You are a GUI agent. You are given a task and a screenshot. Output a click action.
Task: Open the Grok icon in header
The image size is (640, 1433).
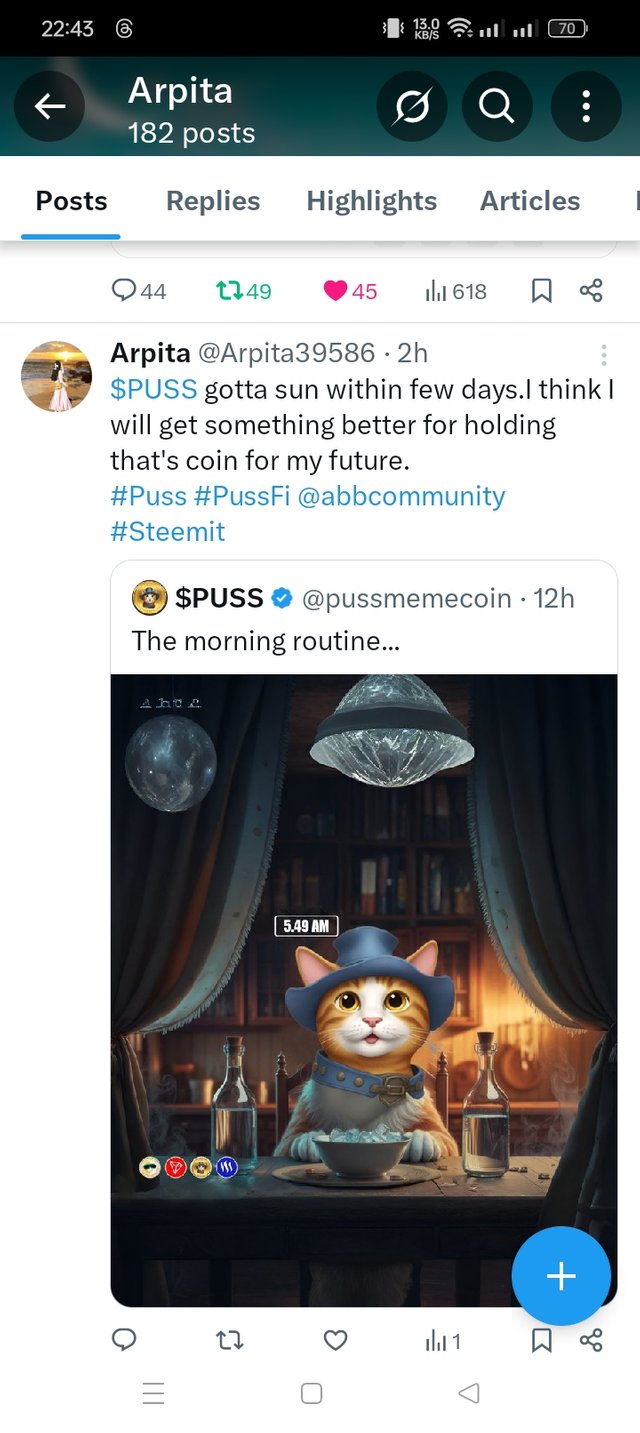click(x=412, y=106)
